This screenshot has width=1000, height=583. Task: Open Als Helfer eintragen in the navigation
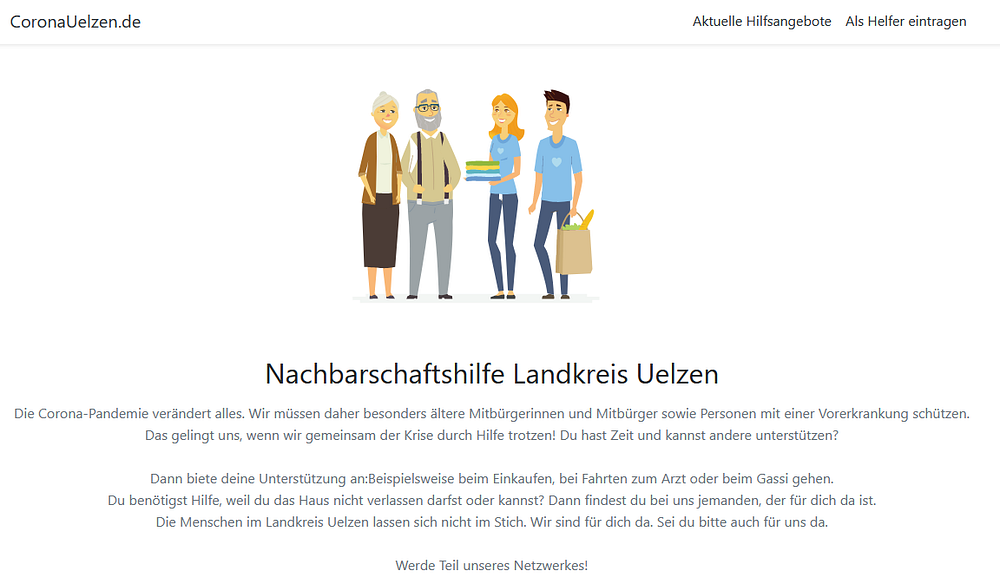pos(906,22)
